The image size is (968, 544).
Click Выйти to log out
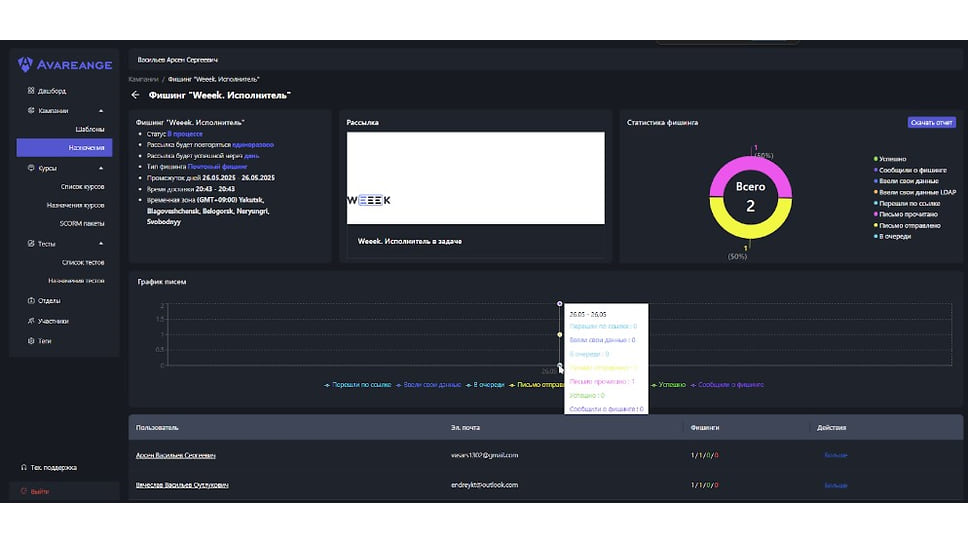click(x=40, y=492)
